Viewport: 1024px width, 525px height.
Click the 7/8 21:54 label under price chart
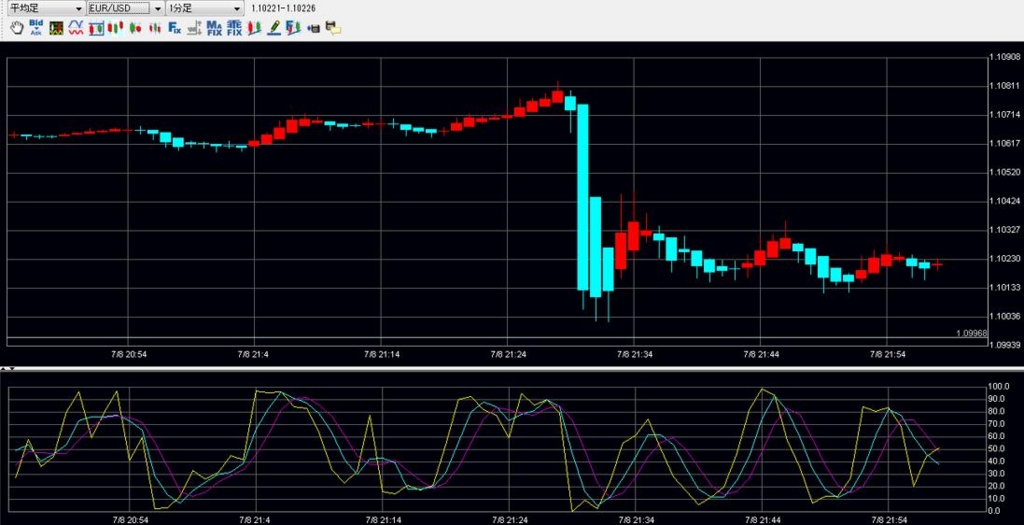click(x=888, y=355)
